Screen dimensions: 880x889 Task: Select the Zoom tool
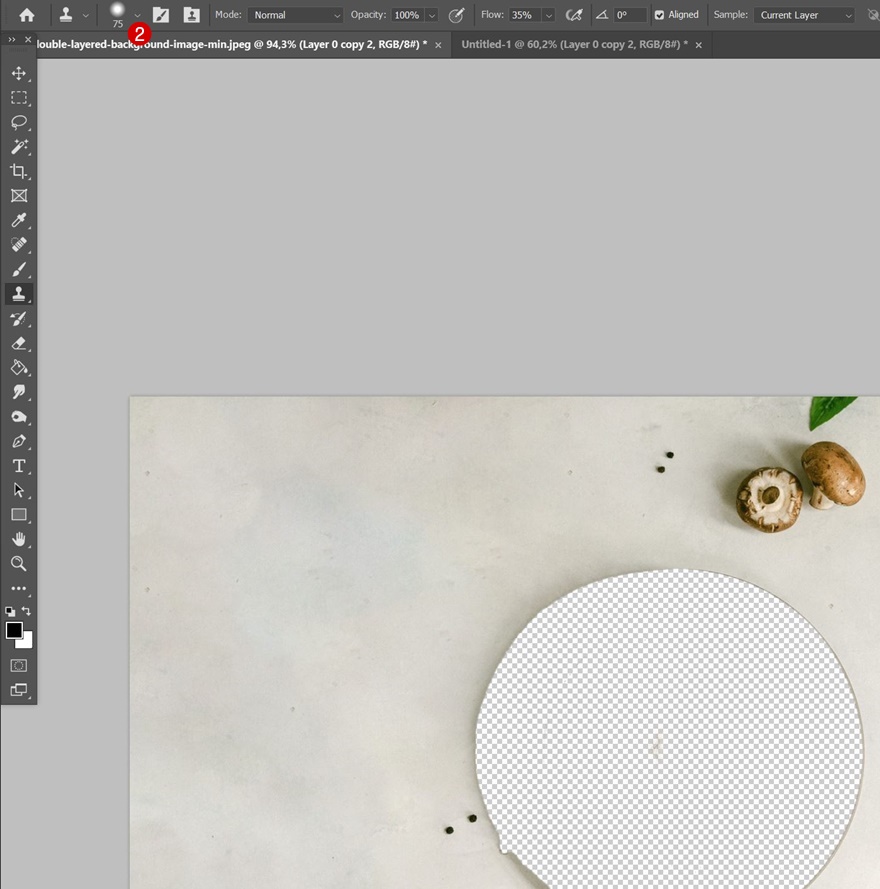[x=18, y=564]
